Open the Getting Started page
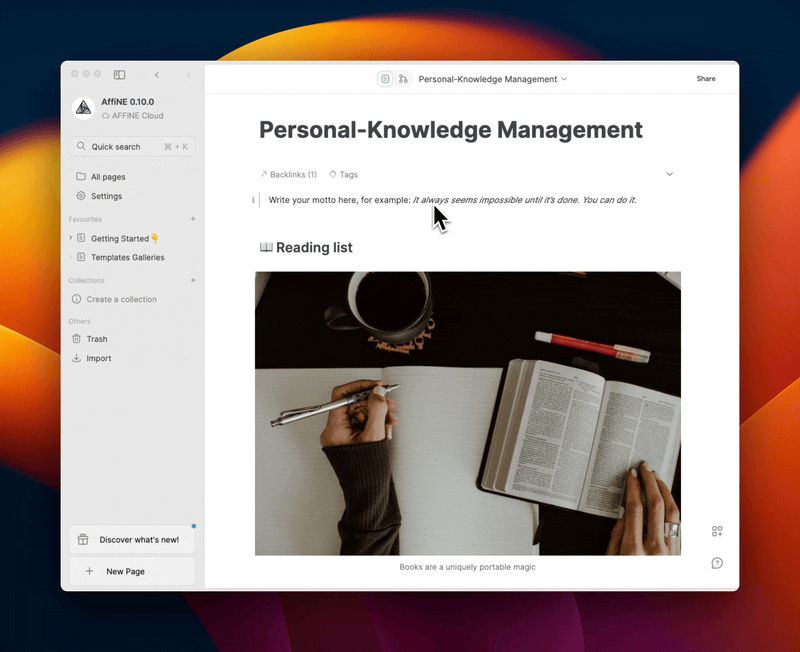The width and height of the screenshot is (800, 652). 124,238
